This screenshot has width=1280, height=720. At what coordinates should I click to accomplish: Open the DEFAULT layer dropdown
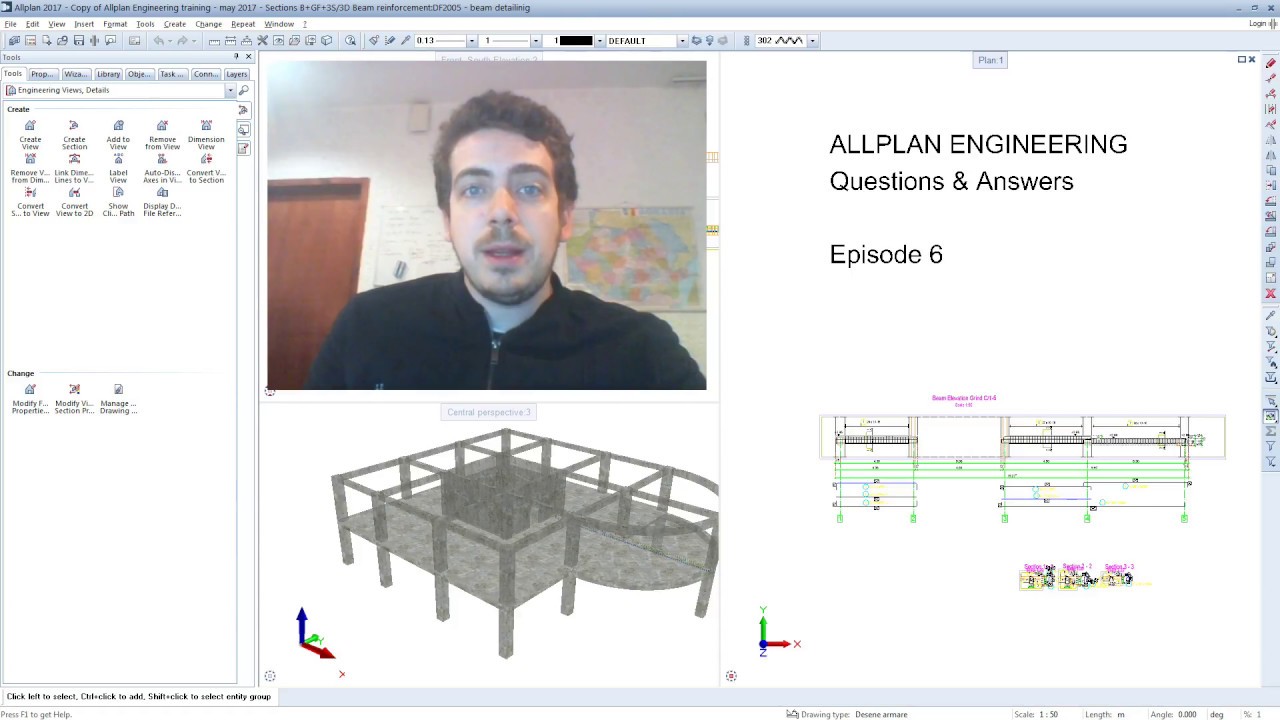[682, 41]
